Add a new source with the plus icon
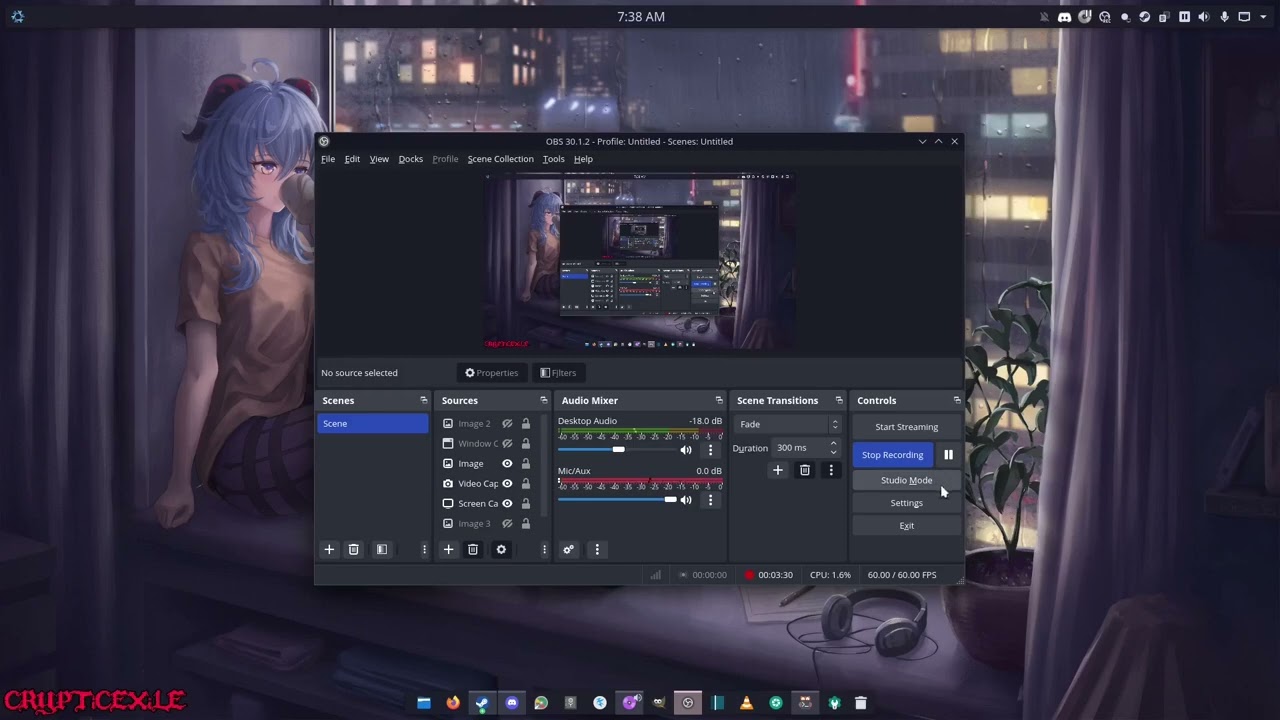Viewport: 1280px width, 720px height. click(x=449, y=549)
